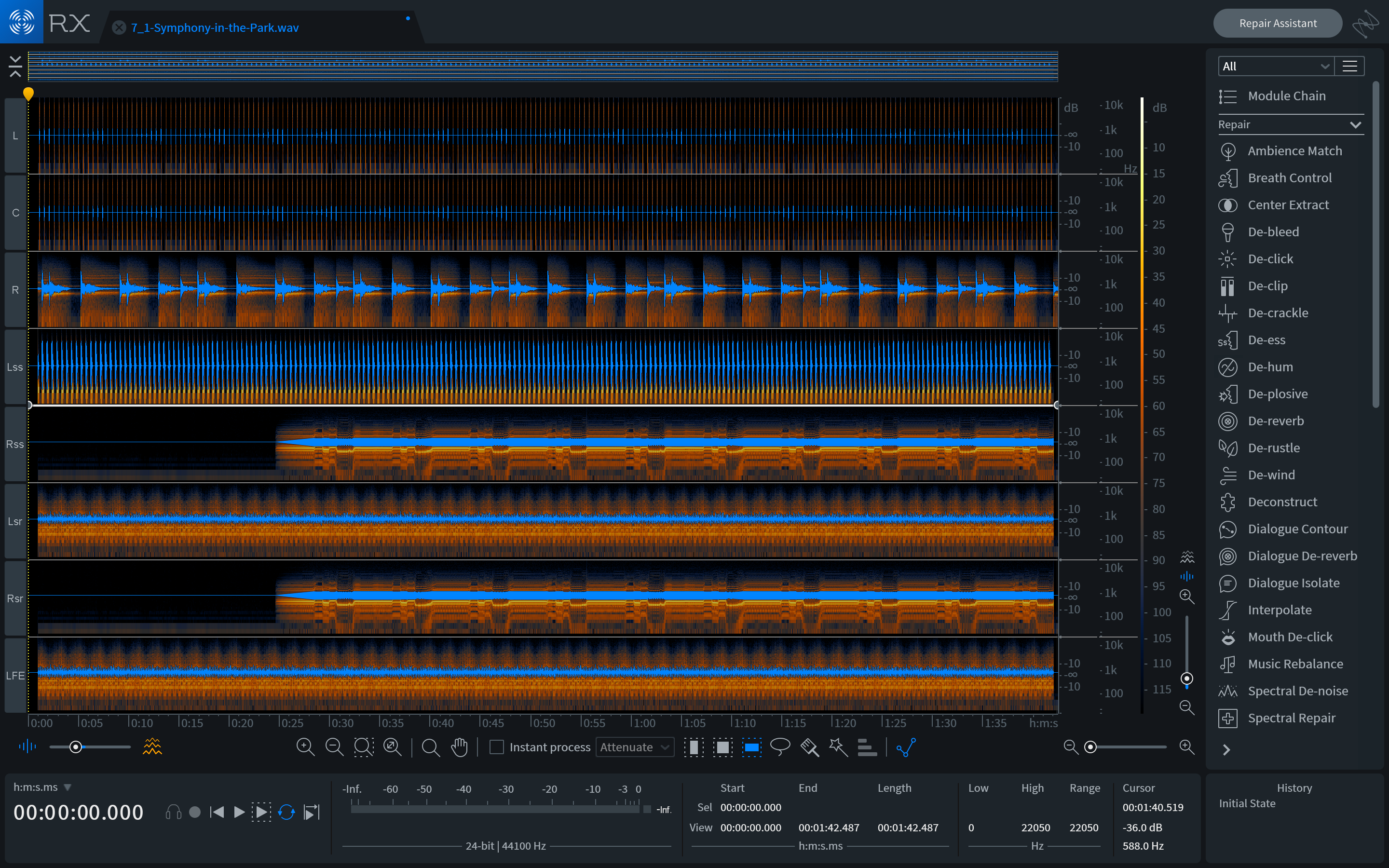Click the Harmonics selection tool
This screenshot has width=1389, height=868.
(867, 747)
